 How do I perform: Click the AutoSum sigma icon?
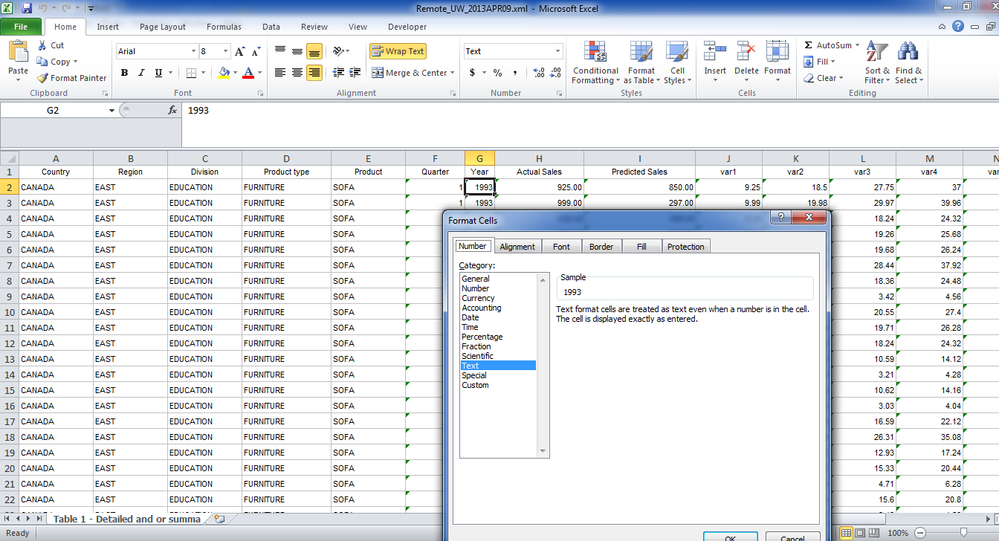(x=808, y=45)
